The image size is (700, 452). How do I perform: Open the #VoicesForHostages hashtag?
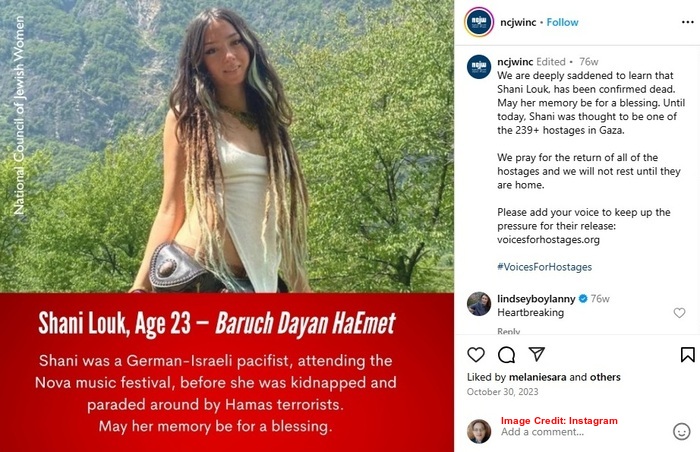click(x=544, y=267)
